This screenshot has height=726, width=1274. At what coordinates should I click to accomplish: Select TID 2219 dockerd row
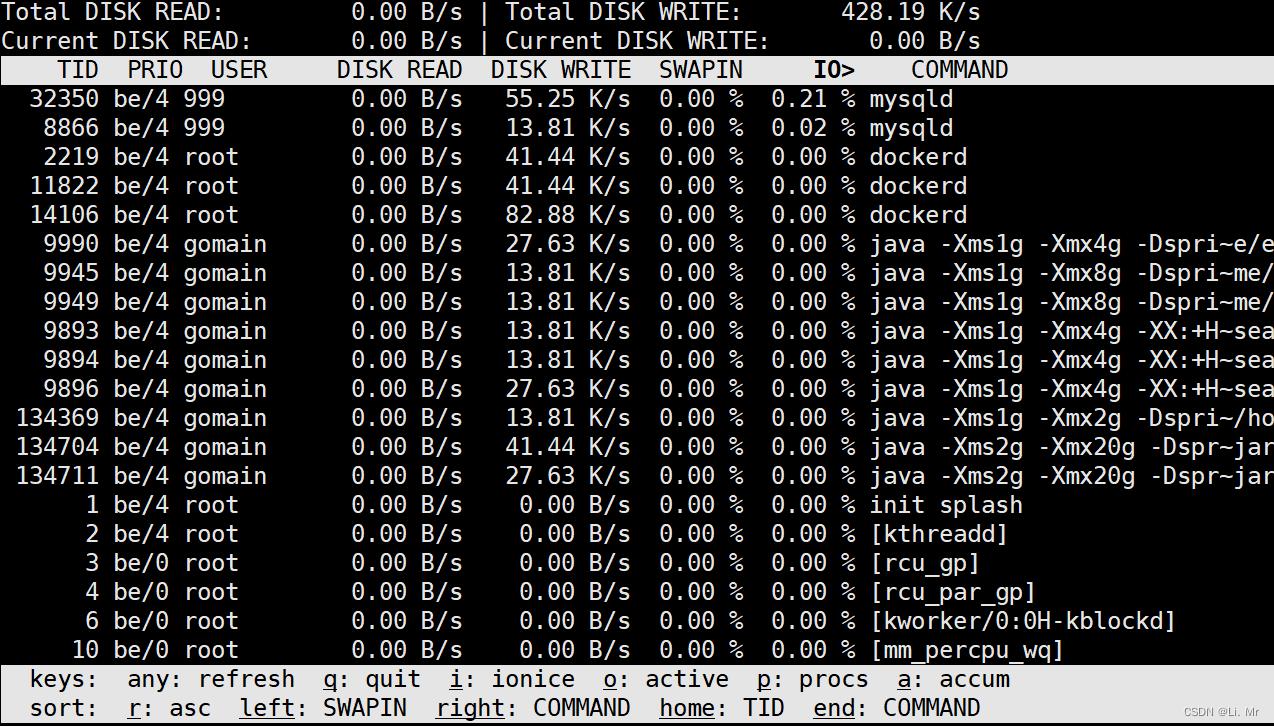click(x=637, y=157)
